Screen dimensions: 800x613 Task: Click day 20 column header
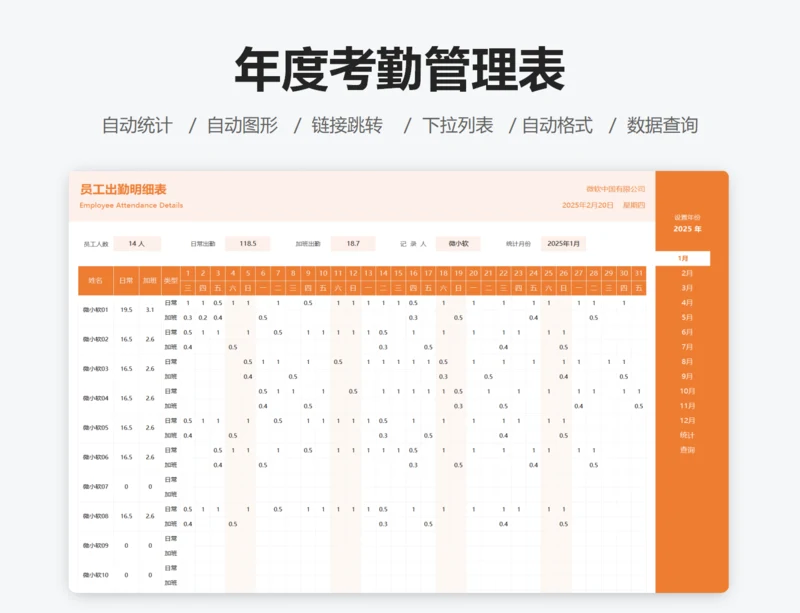pyautogui.click(x=473, y=274)
